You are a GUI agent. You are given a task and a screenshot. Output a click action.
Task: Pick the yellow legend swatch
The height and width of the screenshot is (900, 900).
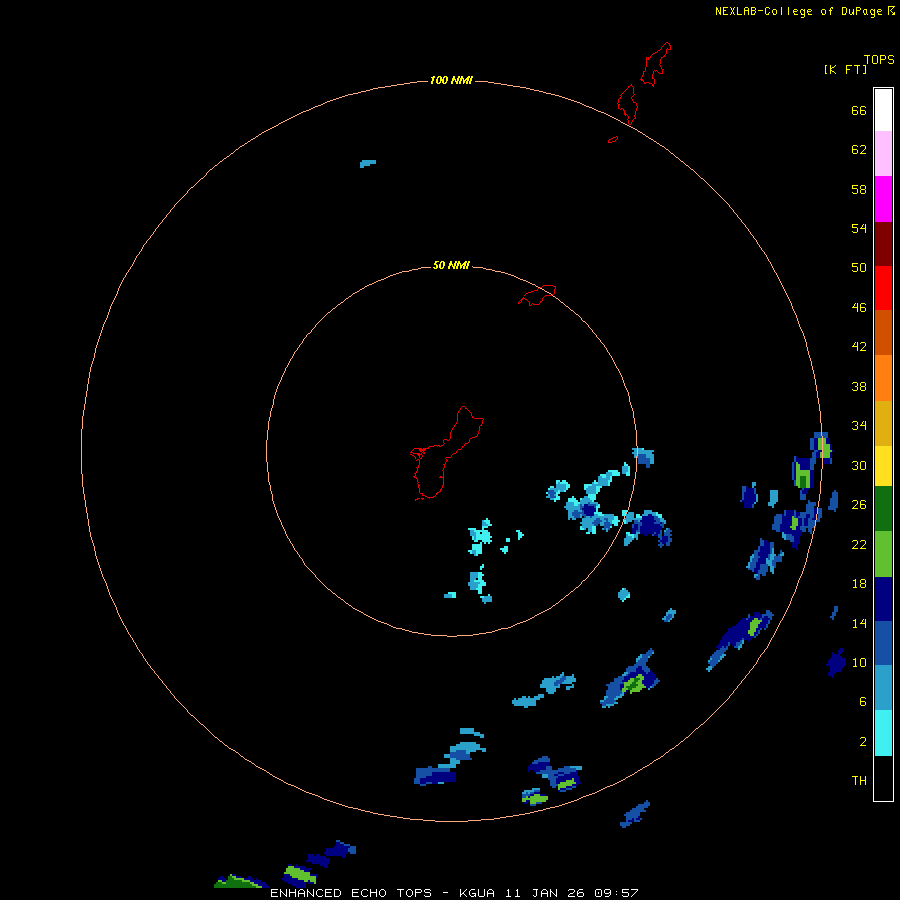(x=883, y=465)
